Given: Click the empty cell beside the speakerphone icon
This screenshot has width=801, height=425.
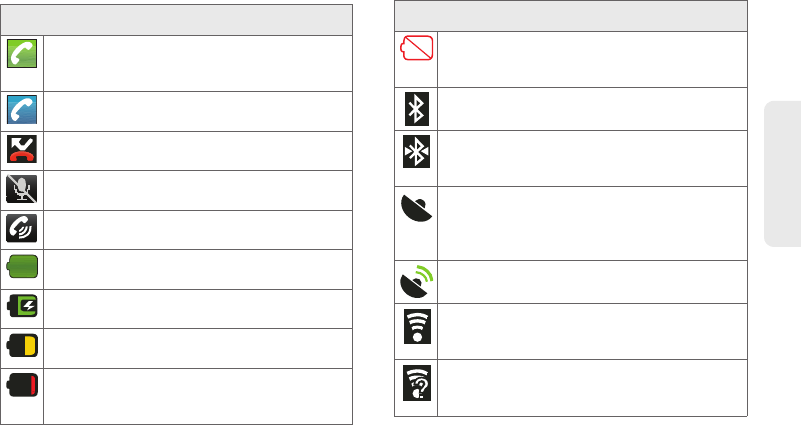Looking at the screenshot, I should [198, 229].
